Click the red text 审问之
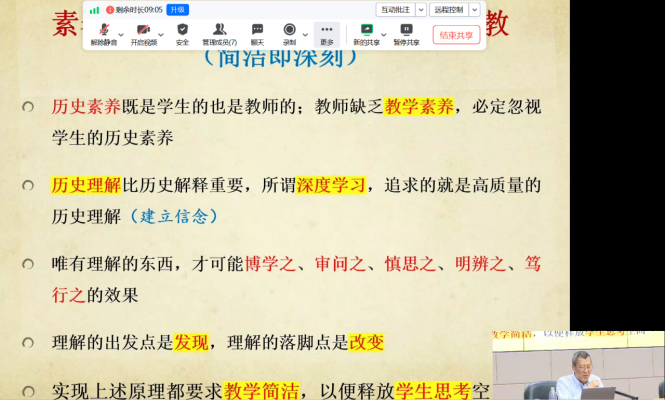The image size is (665, 400). coord(340,264)
